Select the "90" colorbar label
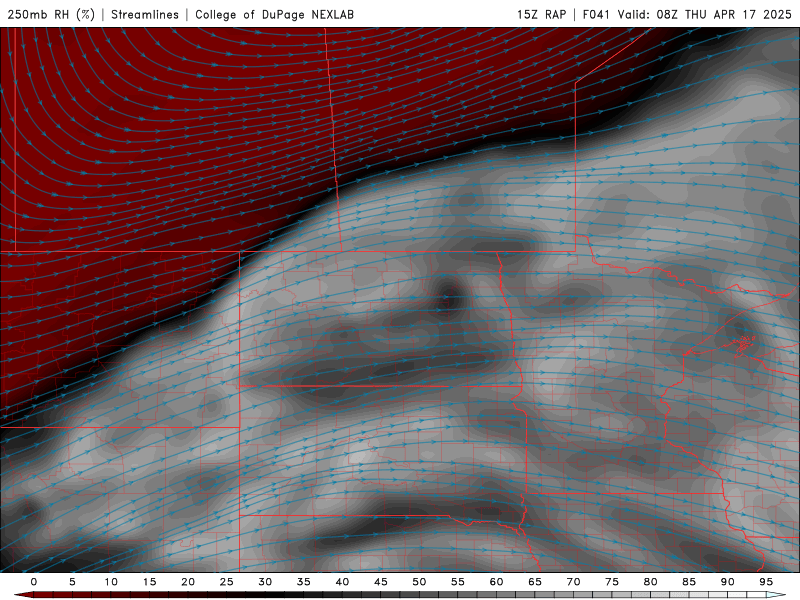The image size is (800, 600). pos(728,582)
